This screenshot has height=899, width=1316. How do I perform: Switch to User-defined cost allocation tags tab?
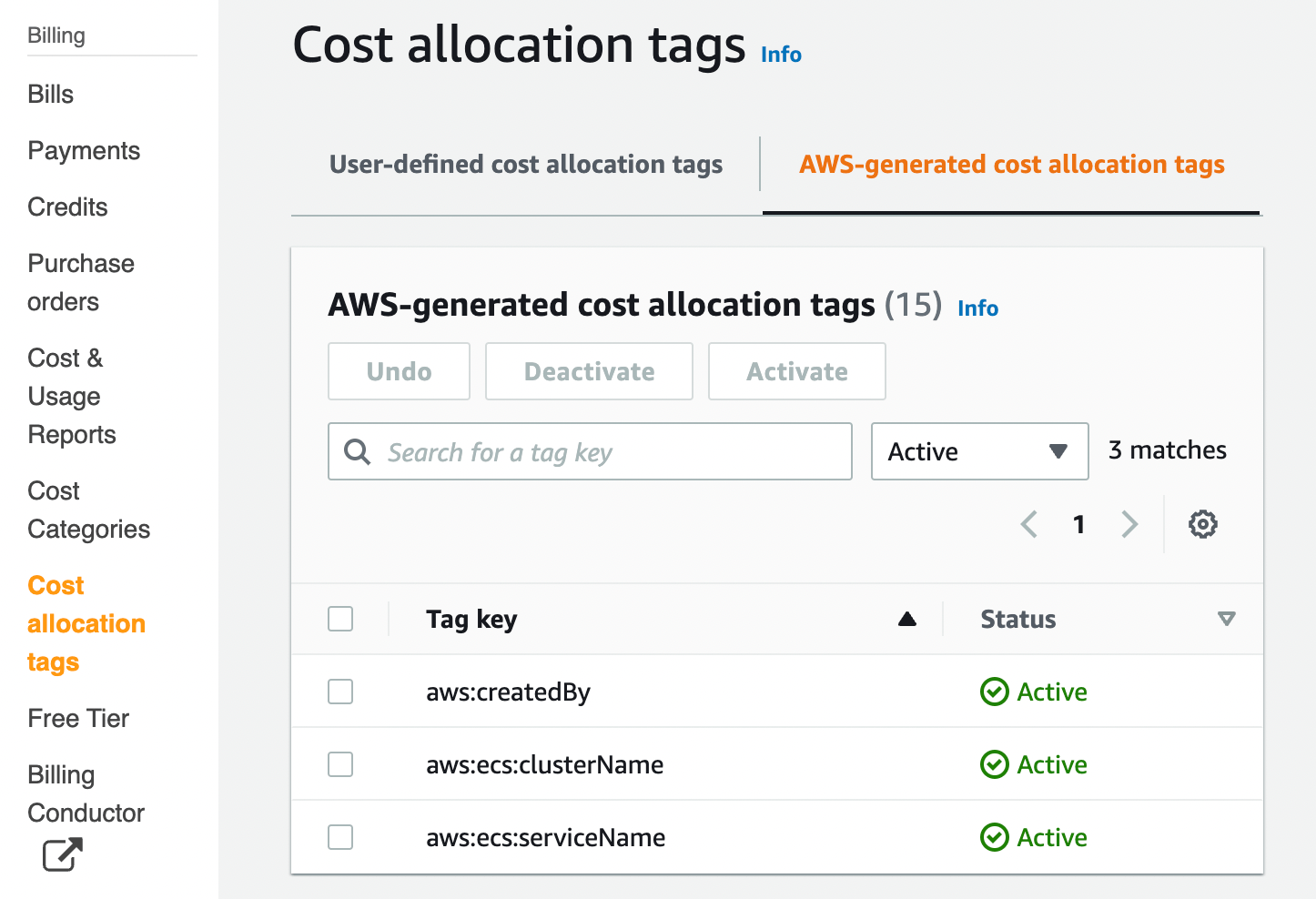(x=525, y=165)
